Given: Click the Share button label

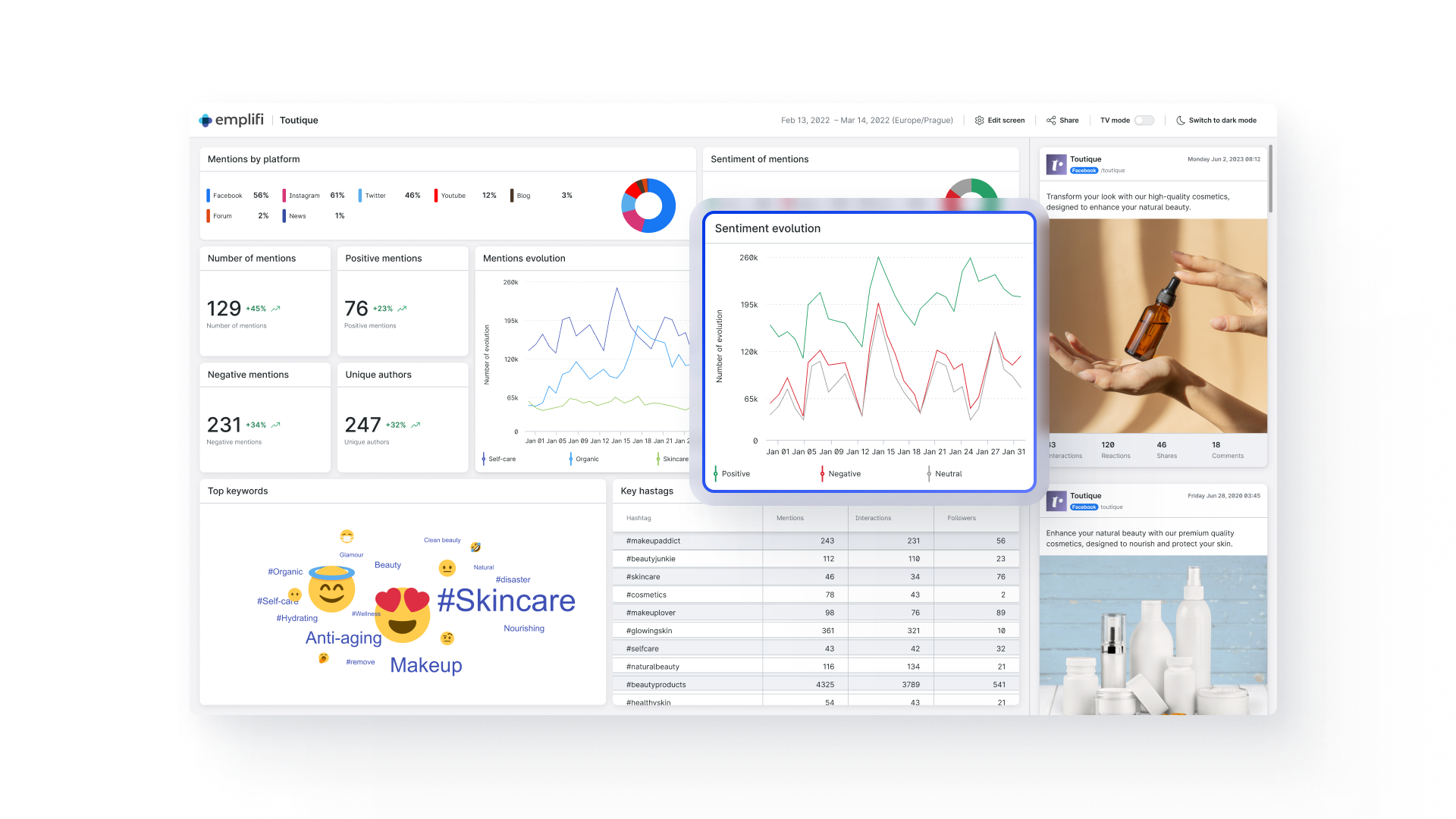Looking at the screenshot, I should (x=1069, y=121).
